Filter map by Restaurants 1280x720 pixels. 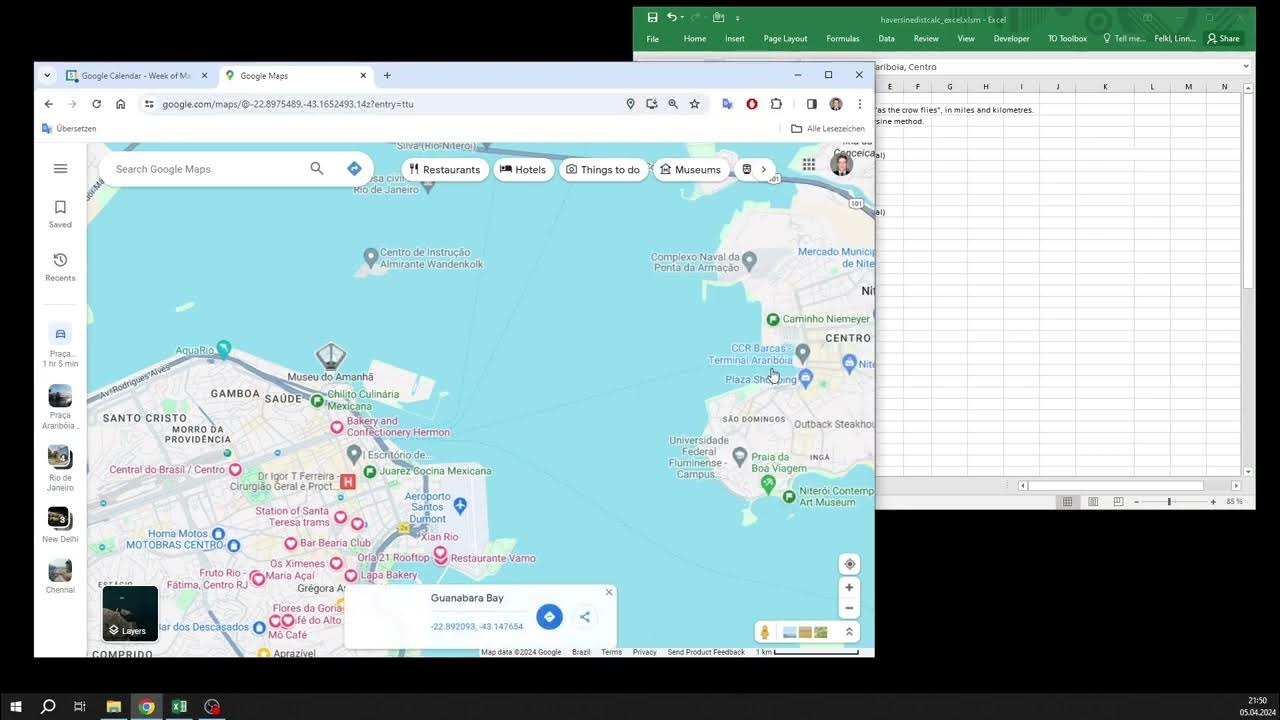coord(445,169)
